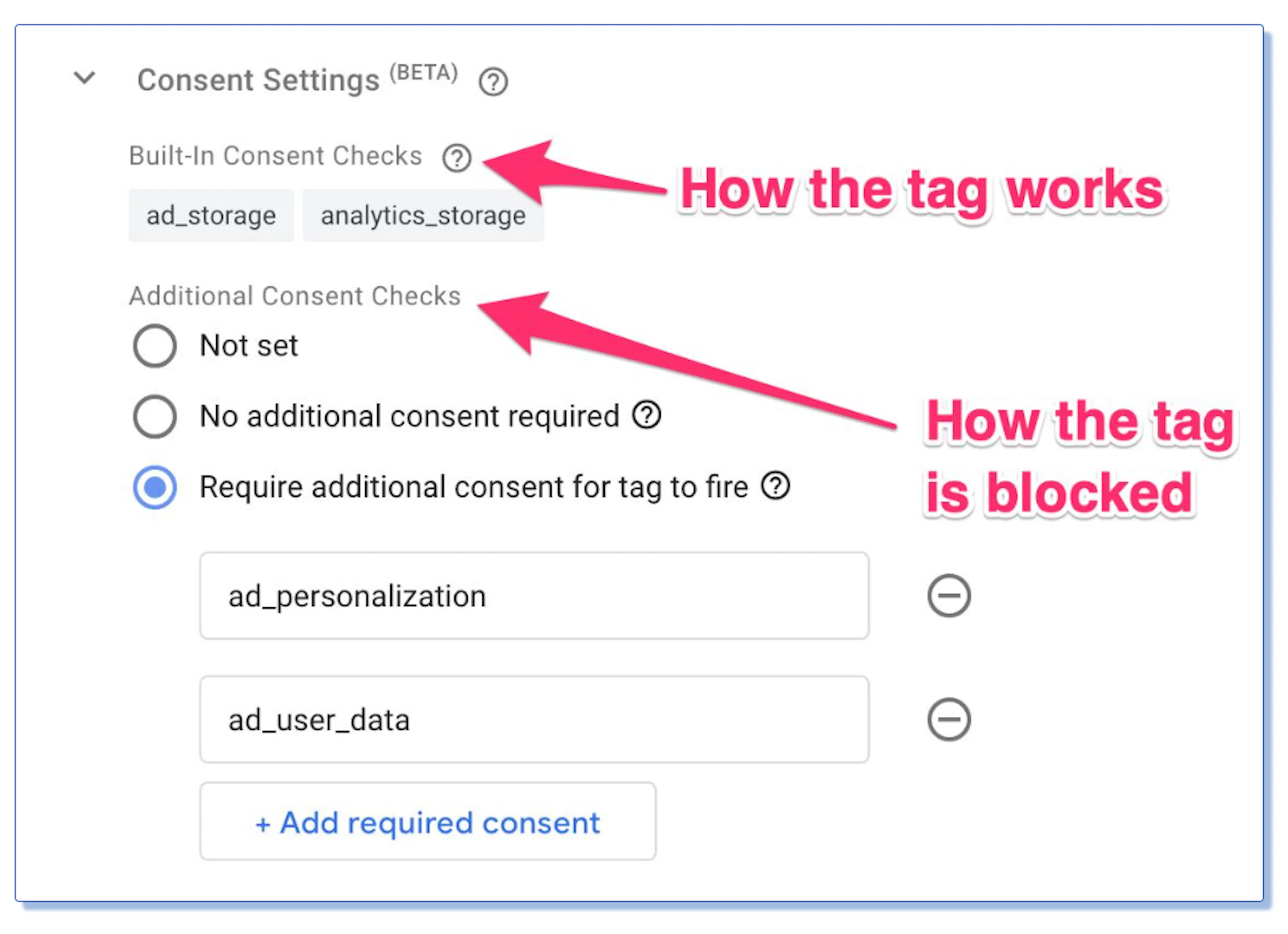The height and width of the screenshot is (934, 1288).
Task: Click Add required consent button
Action: click(x=428, y=822)
